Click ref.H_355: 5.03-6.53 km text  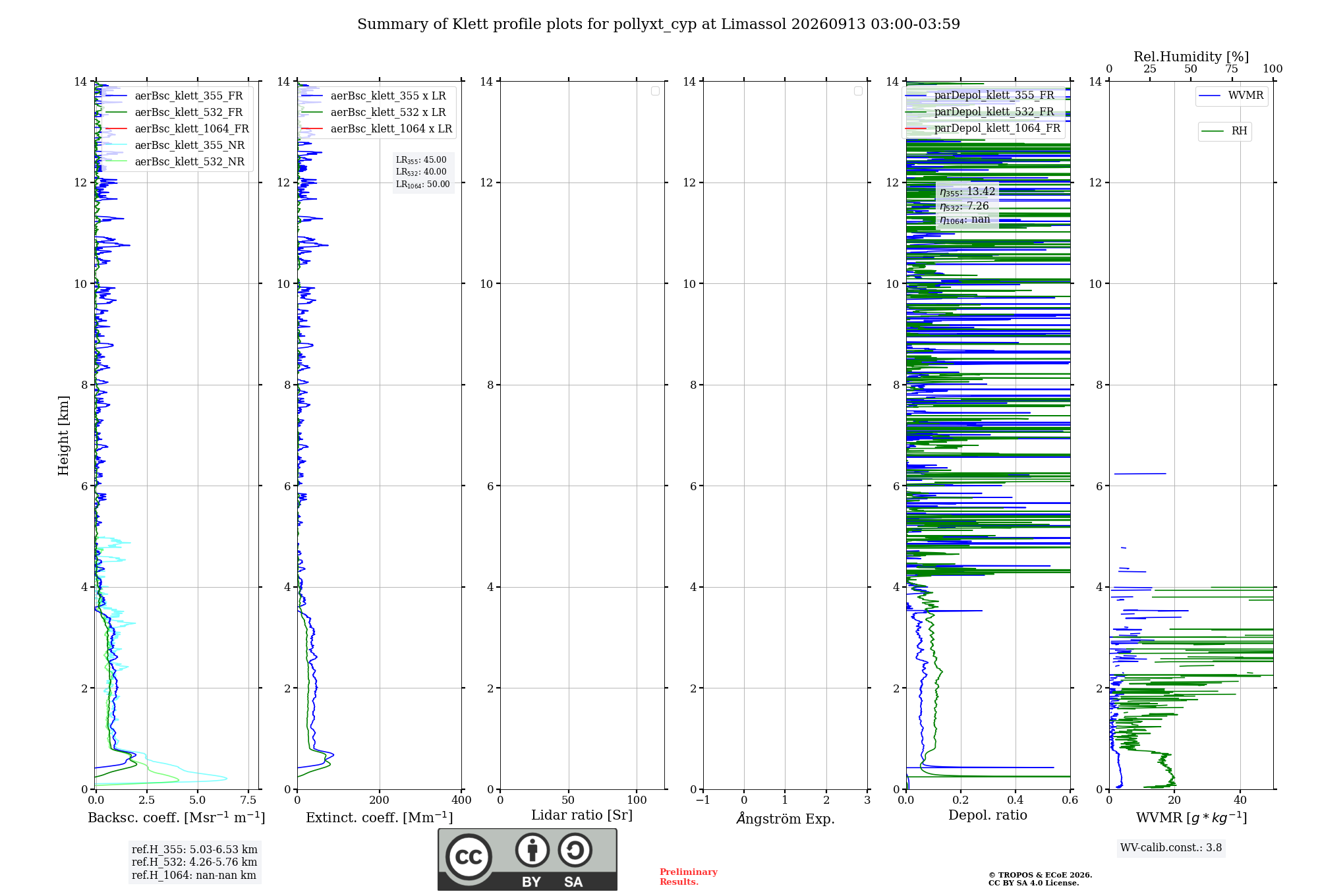[194, 850]
